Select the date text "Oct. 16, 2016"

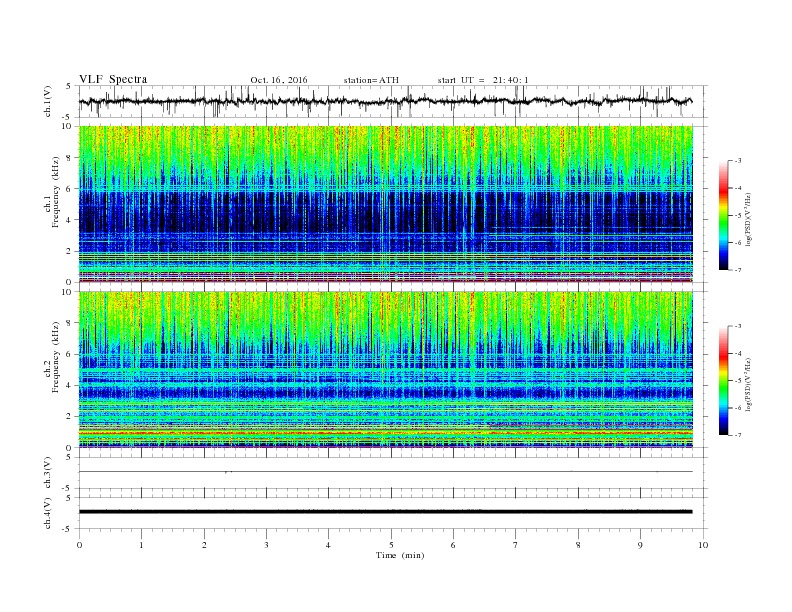(x=279, y=80)
